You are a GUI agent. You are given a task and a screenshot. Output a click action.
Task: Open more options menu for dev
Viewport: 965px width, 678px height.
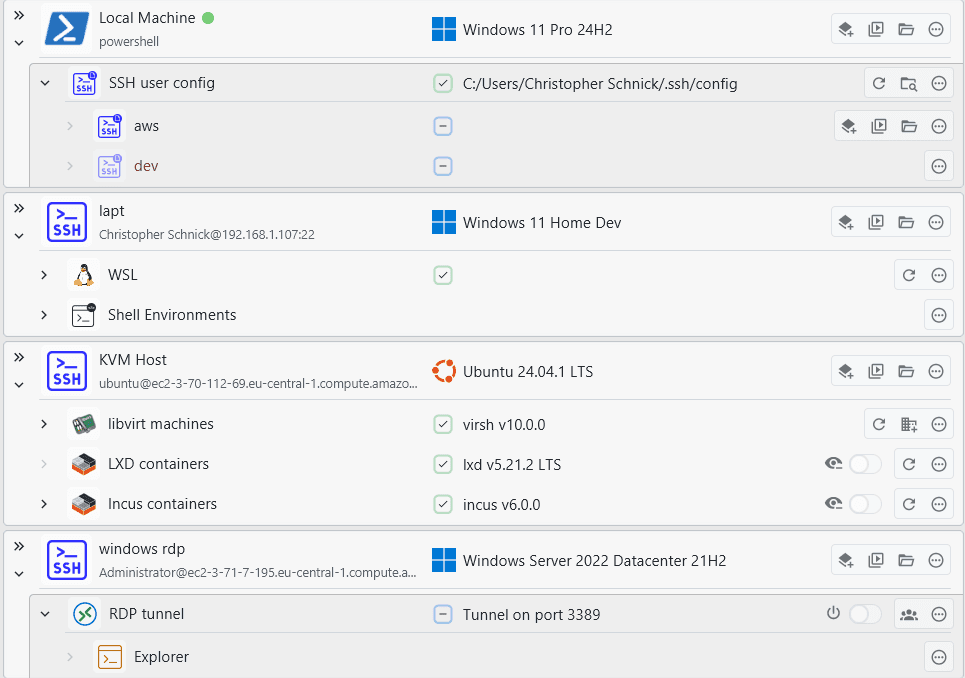tap(939, 166)
